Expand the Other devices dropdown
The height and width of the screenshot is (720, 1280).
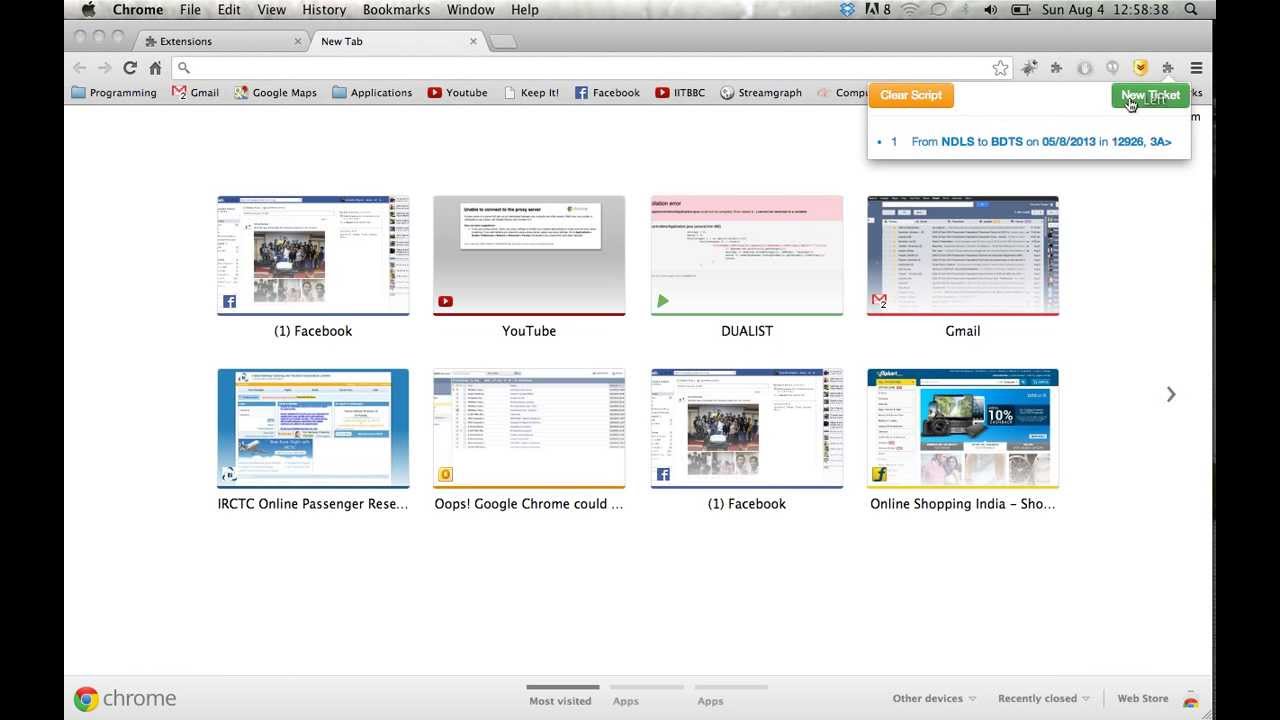pos(934,699)
